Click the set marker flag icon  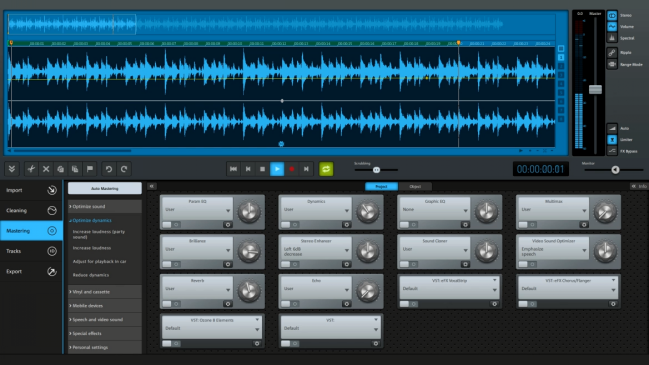[90, 169]
